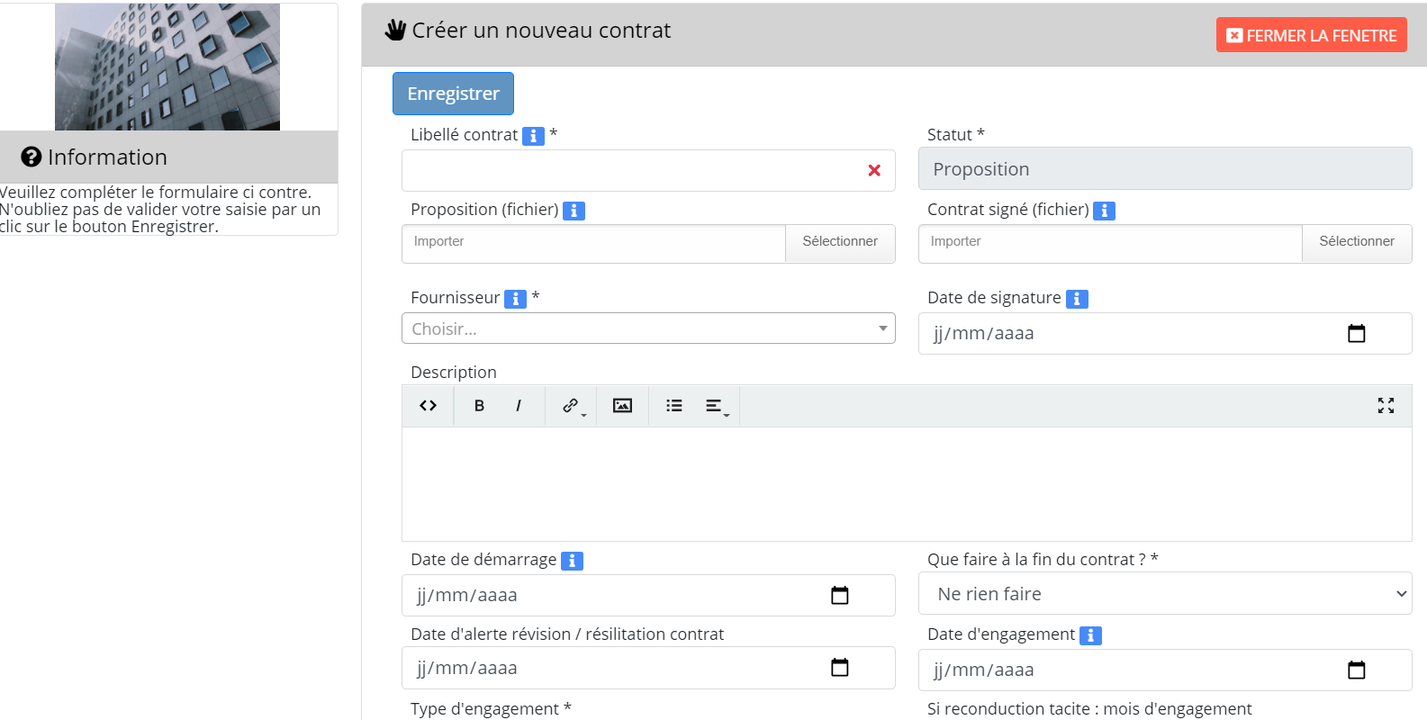The height and width of the screenshot is (720, 1427).
Task: Open the calendar for Date d'engagement
Action: [x=1356, y=669]
